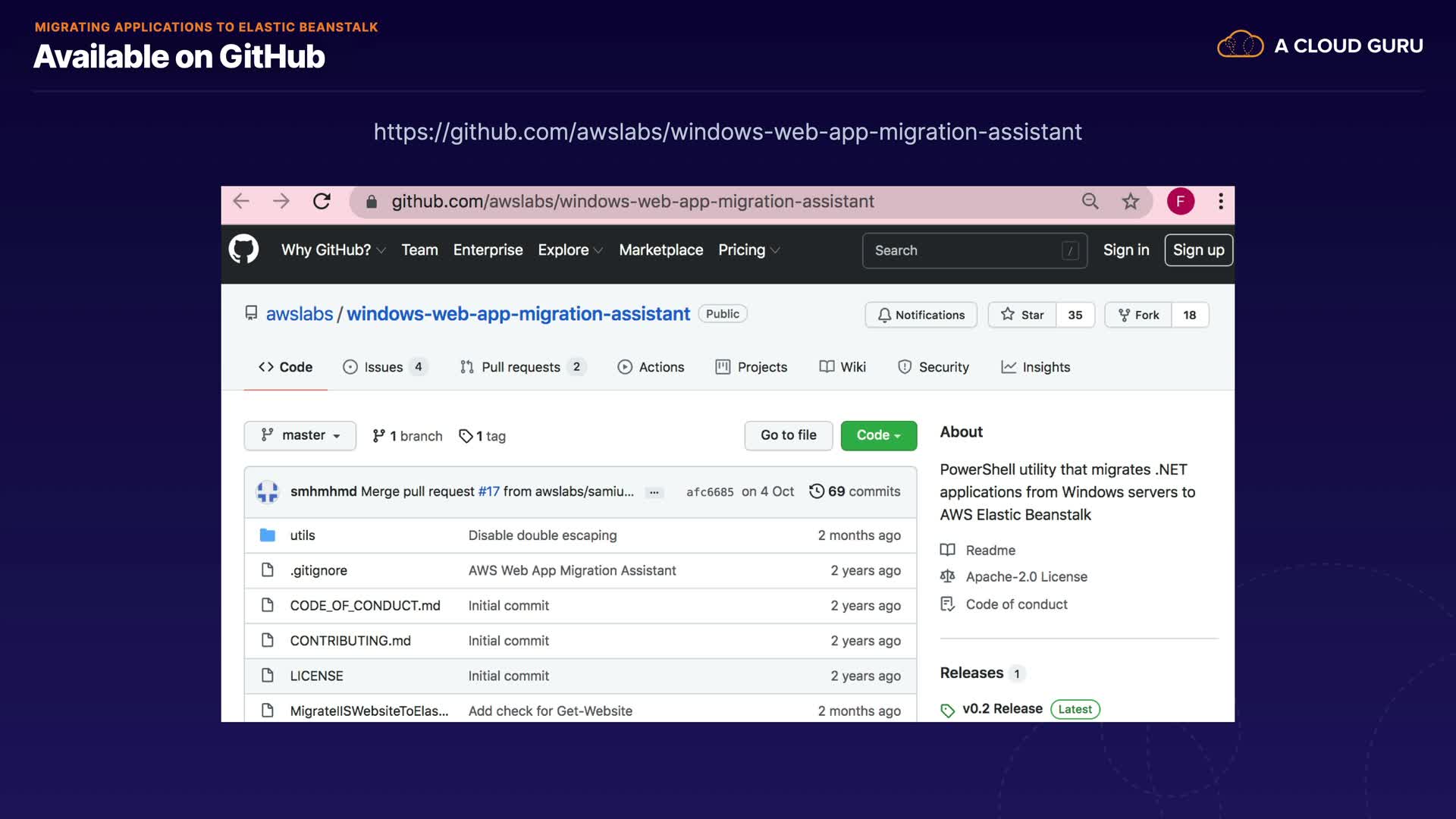Click the user profile avatar F

1180,201
